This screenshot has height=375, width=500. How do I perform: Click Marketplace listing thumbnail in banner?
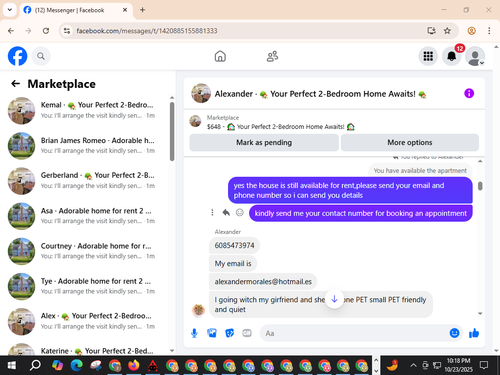[195, 121]
